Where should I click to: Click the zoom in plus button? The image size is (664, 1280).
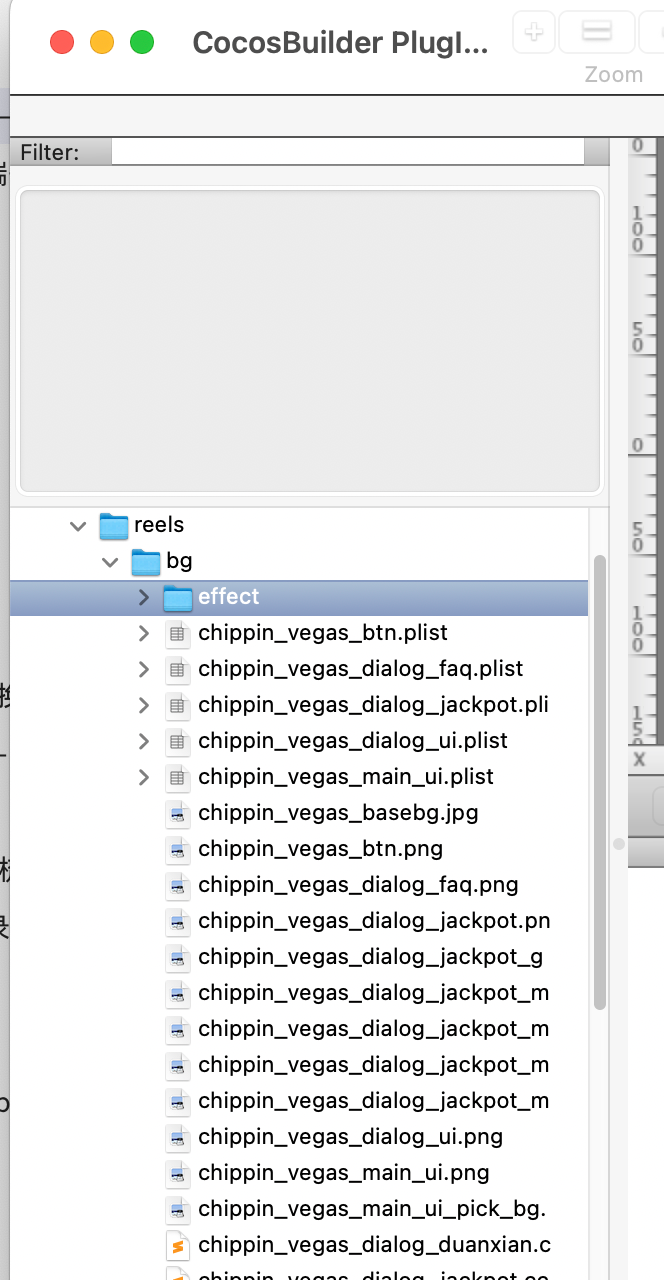534,32
